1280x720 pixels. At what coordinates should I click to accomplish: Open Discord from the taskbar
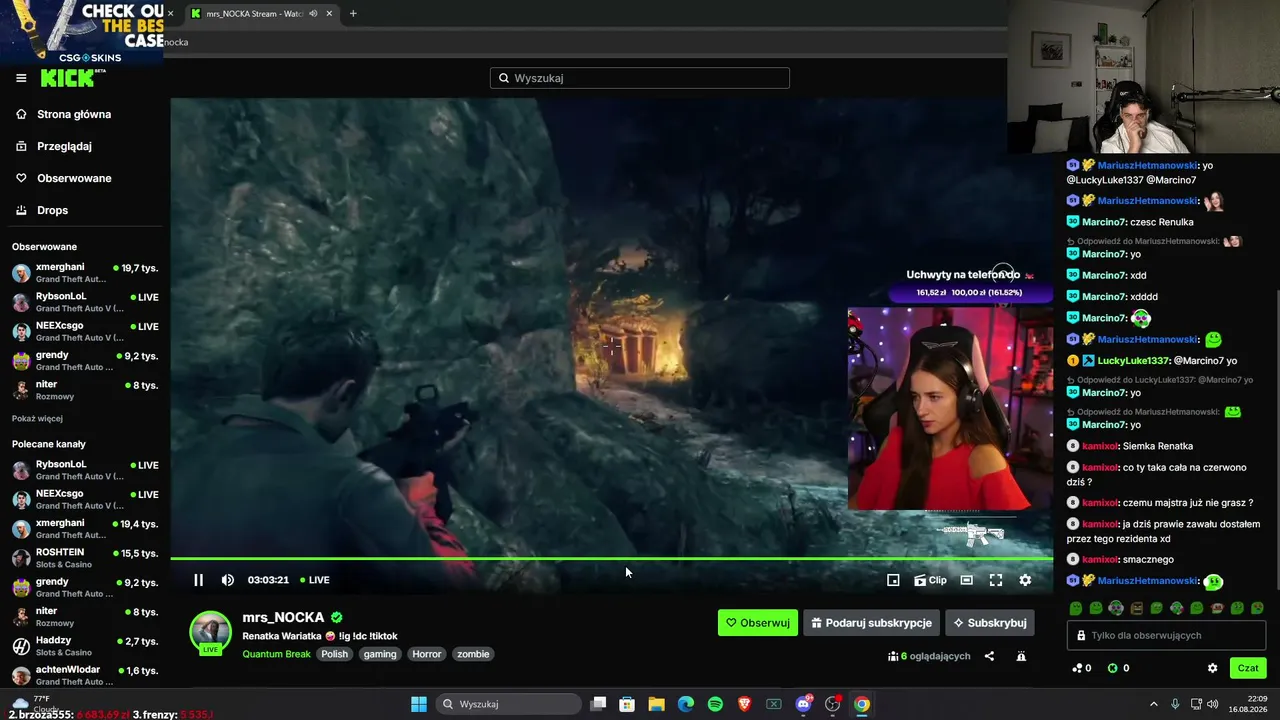coord(803,704)
